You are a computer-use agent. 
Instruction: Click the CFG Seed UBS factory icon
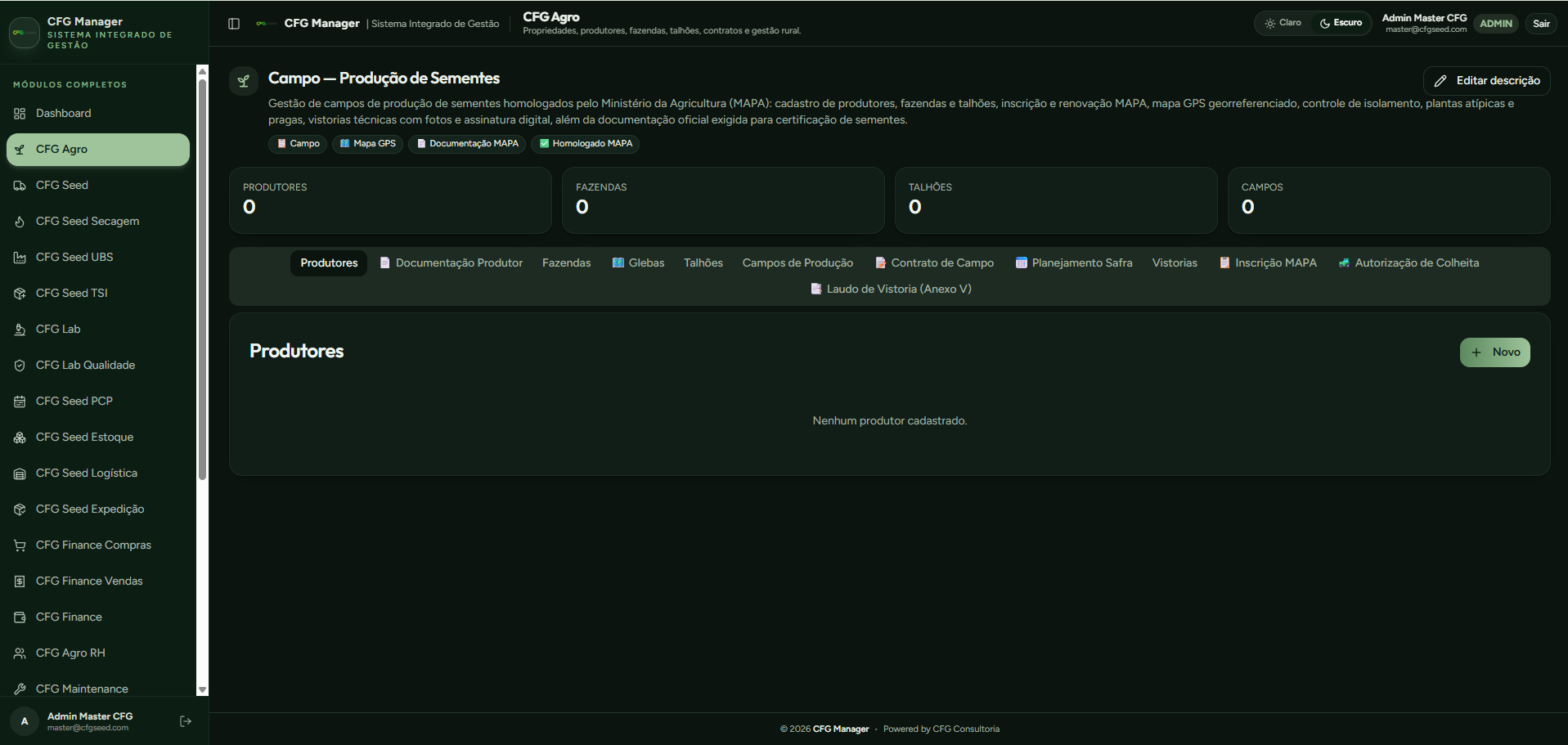click(x=20, y=258)
